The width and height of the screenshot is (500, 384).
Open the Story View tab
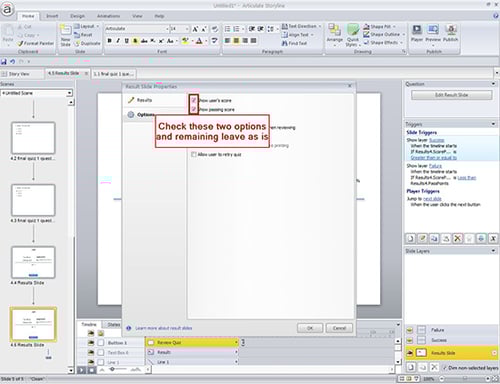19,74
